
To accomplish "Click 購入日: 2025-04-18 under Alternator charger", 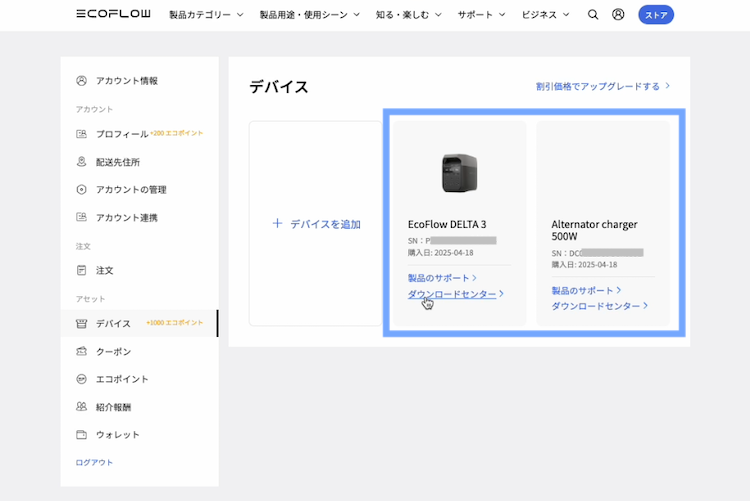I will [584, 265].
